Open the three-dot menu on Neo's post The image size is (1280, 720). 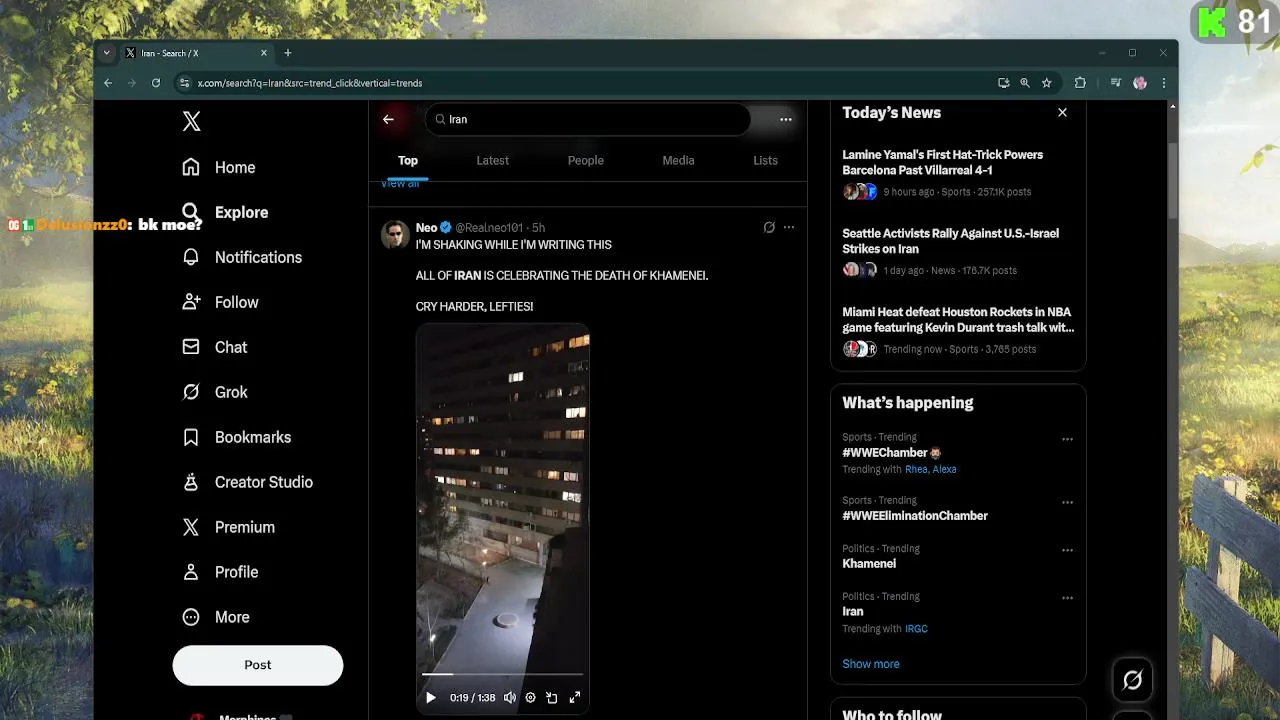pos(789,227)
